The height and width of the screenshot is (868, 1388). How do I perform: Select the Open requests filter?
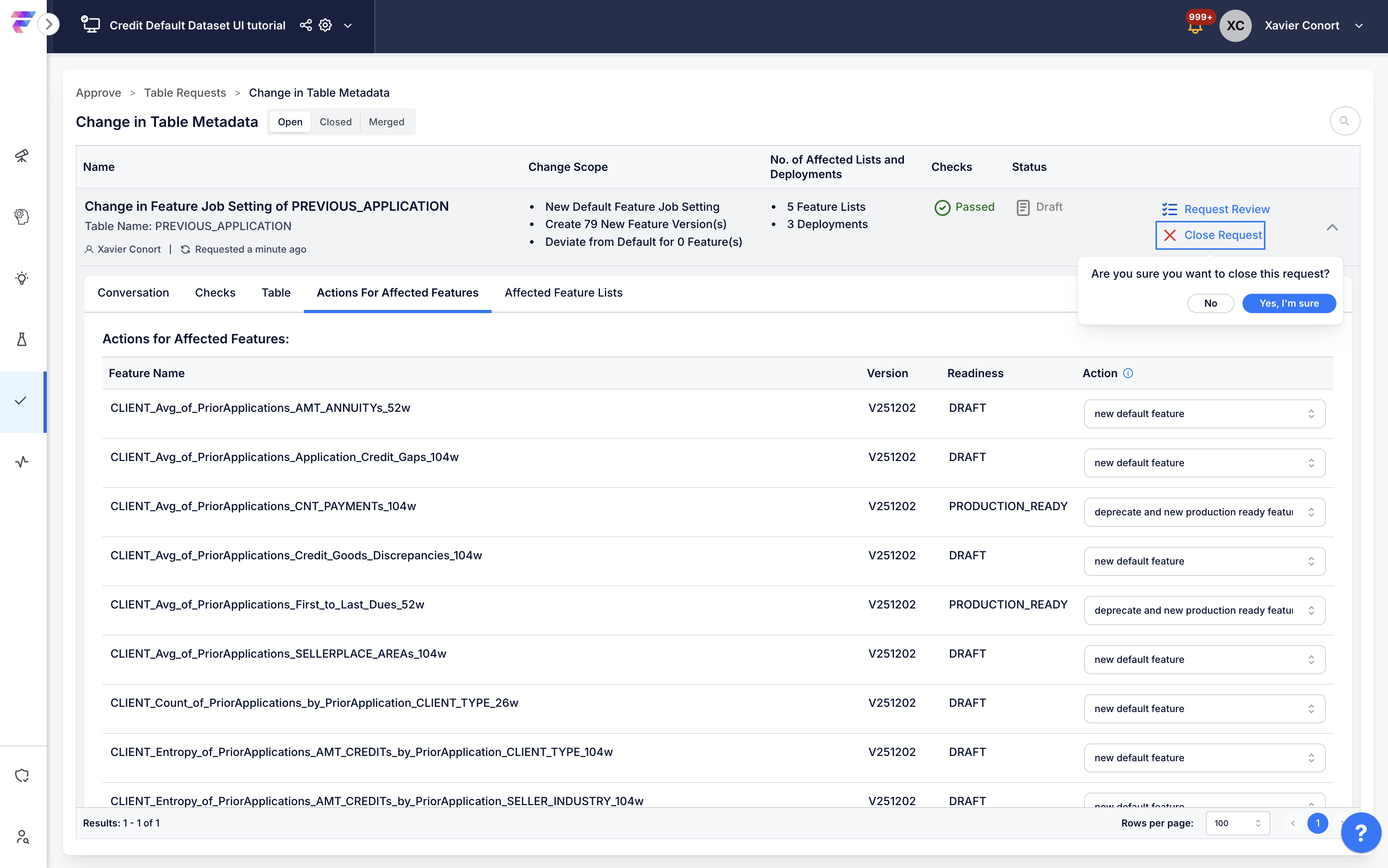pyautogui.click(x=290, y=122)
